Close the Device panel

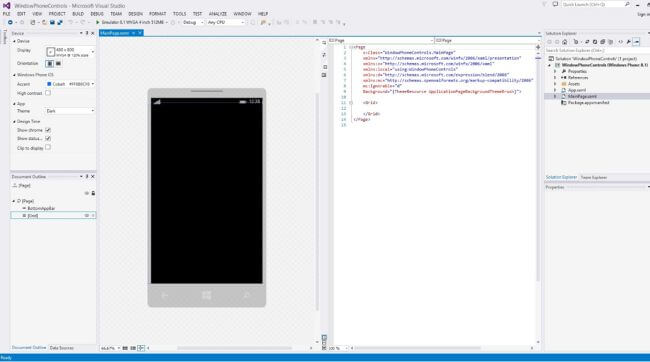(x=93, y=33)
